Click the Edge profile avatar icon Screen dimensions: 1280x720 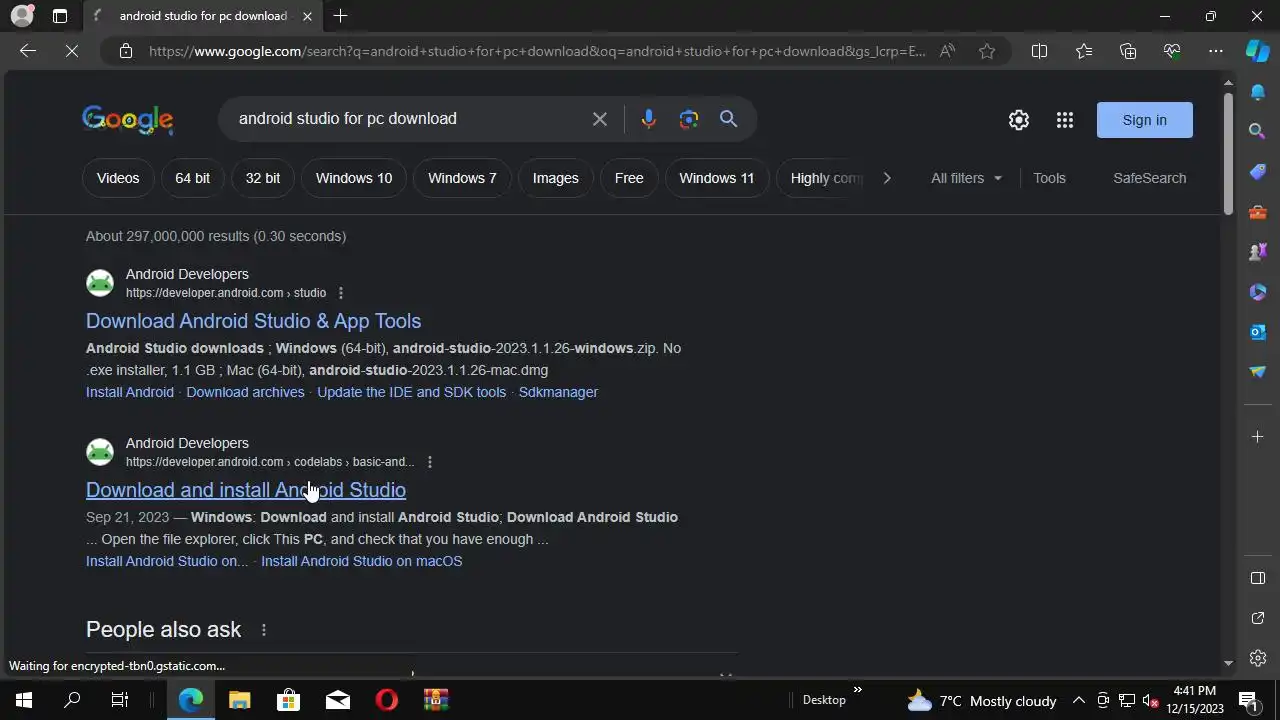pos(21,16)
